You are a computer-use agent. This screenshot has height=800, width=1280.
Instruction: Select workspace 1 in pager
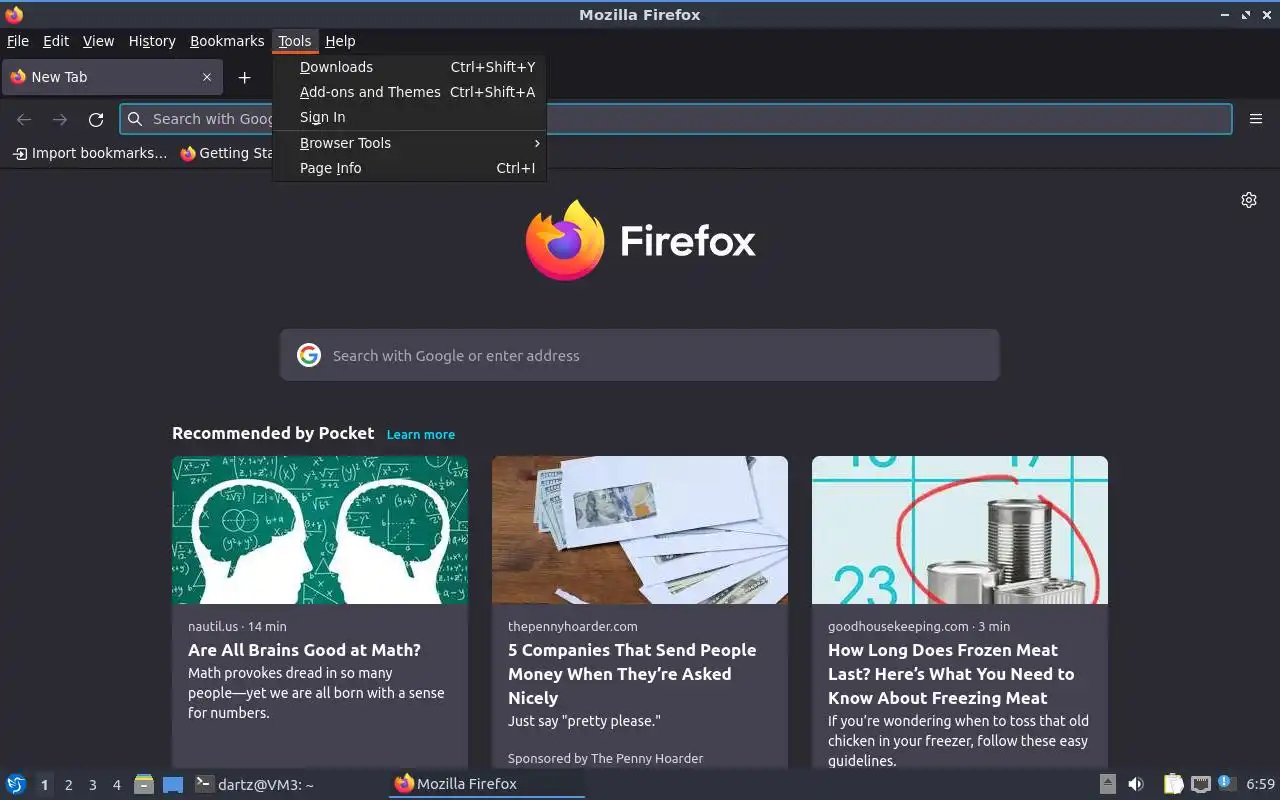(44, 785)
